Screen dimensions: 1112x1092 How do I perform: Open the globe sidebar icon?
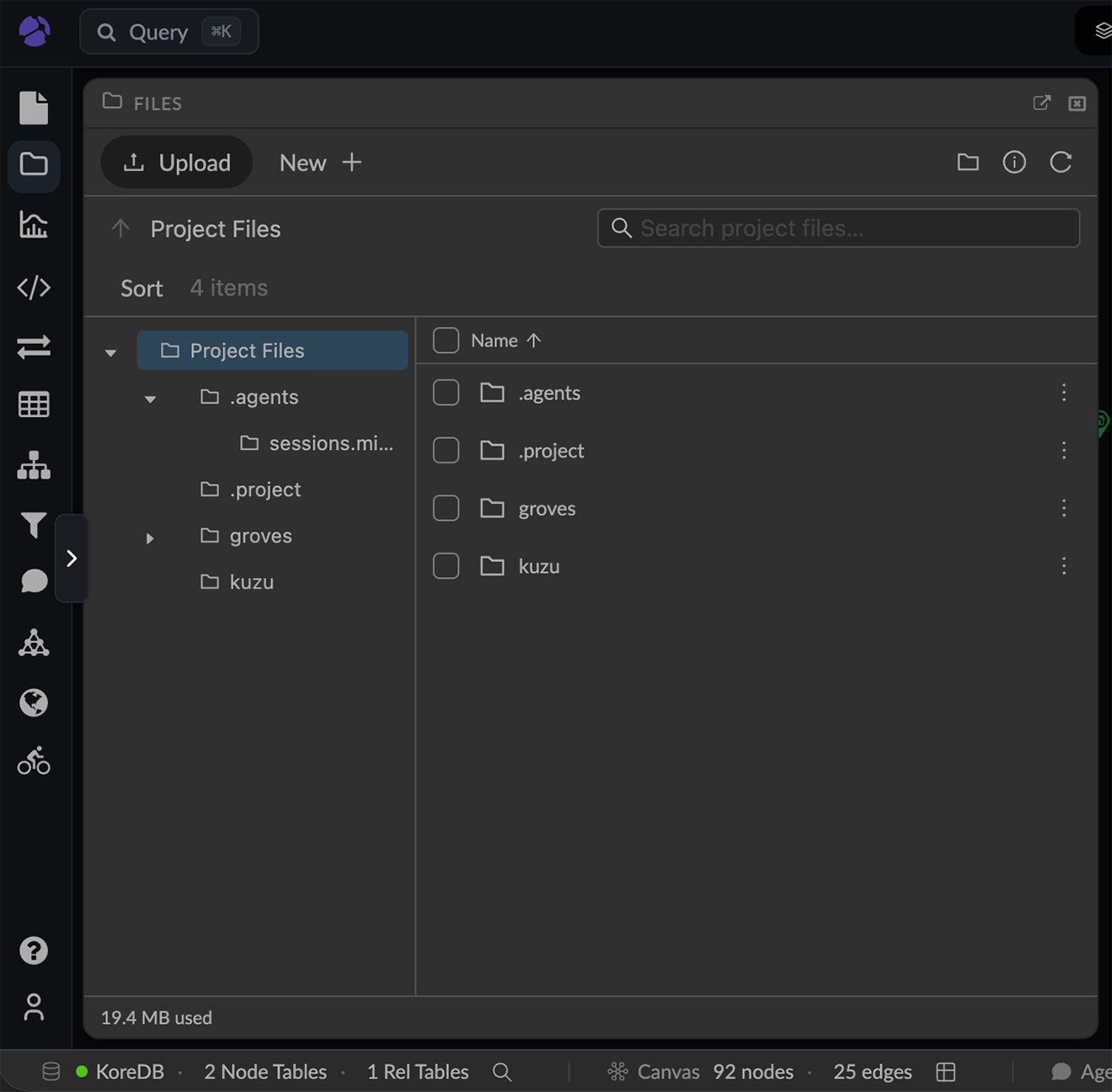34,703
